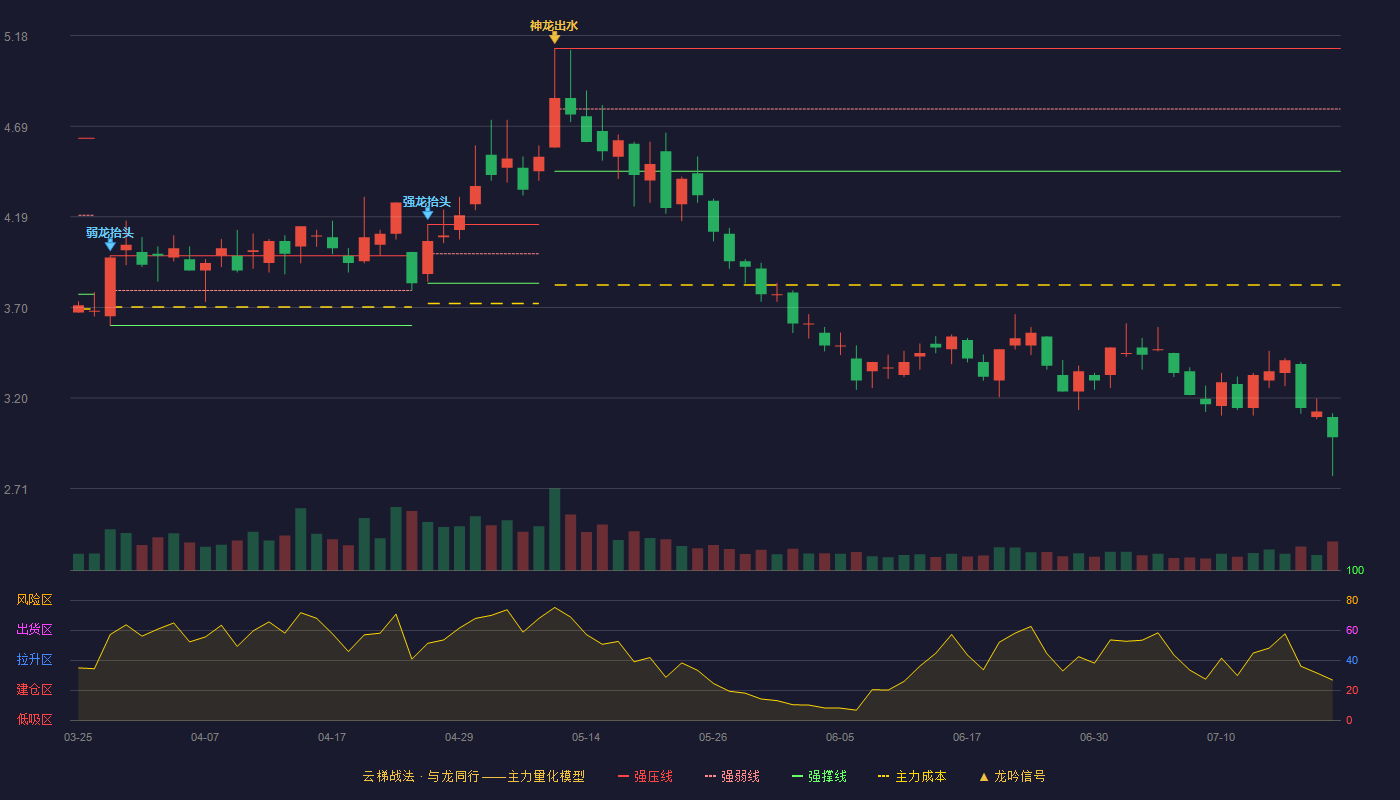Click the 4.69 price axis label
1400x800 pixels.
[16, 128]
